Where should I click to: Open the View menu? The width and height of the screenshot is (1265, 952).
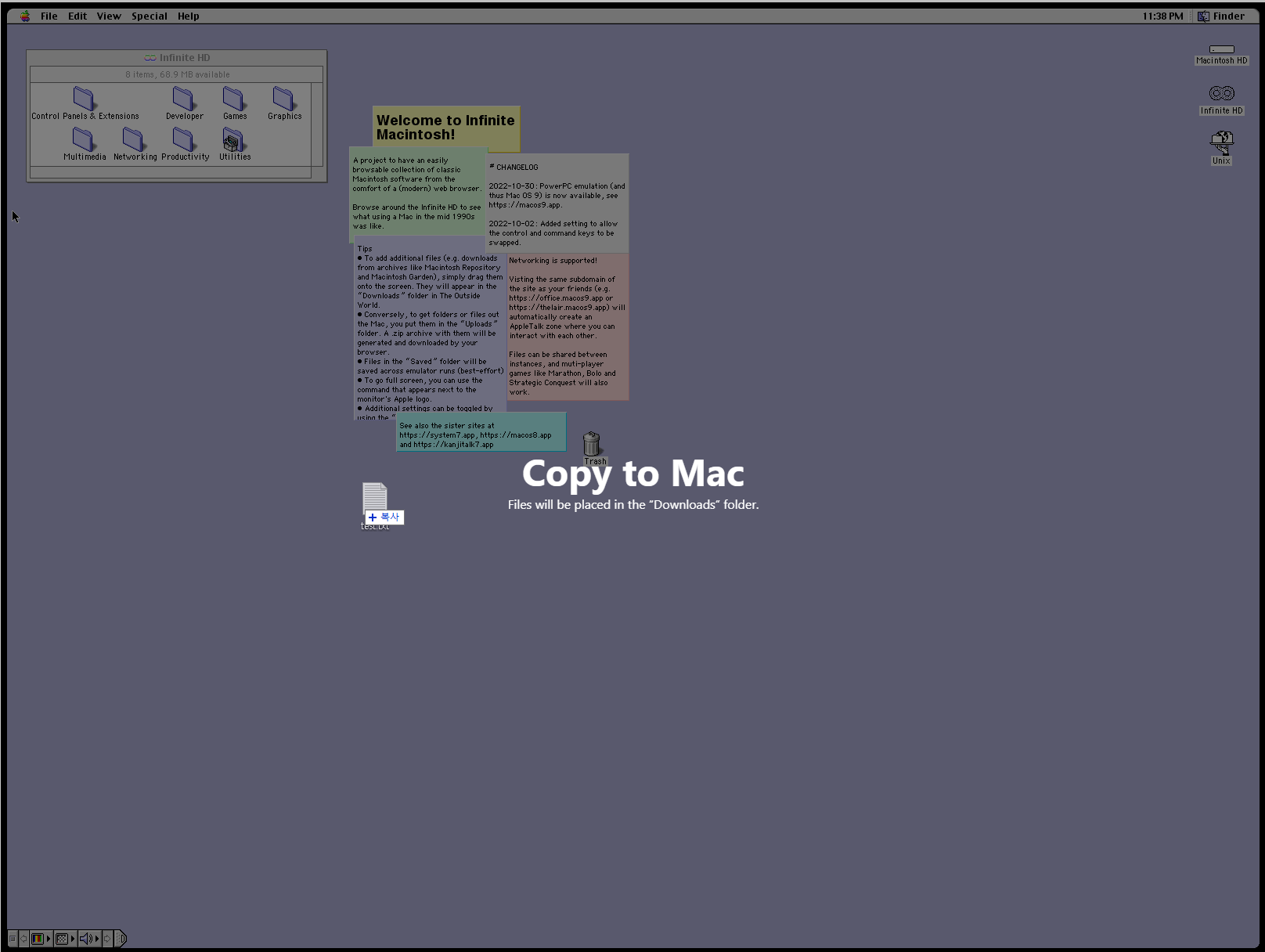(x=109, y=16)
